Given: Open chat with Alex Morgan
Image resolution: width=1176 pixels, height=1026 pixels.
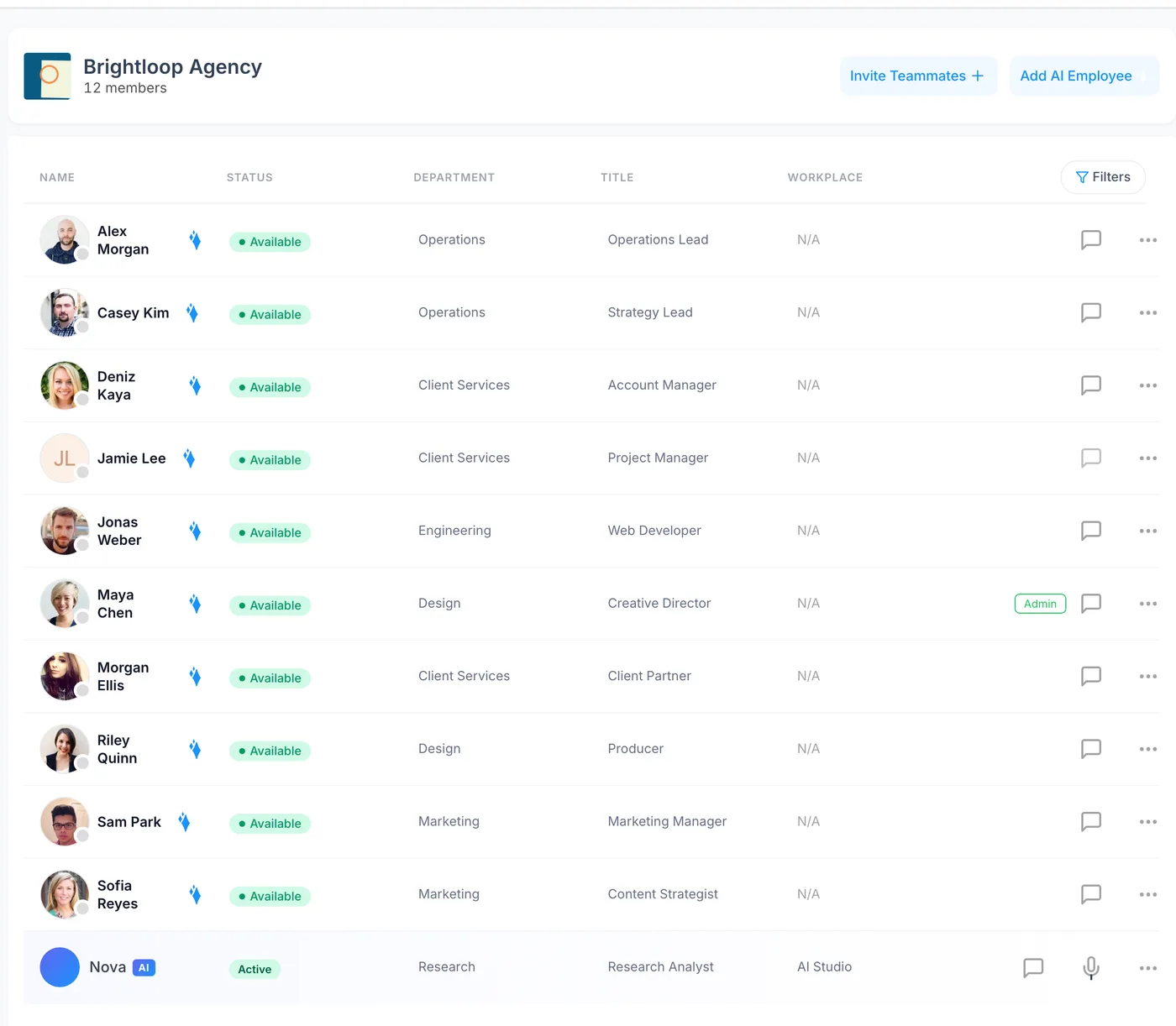Looking at the screenshot, I should pyautogui.click(x=1090, y=240).
